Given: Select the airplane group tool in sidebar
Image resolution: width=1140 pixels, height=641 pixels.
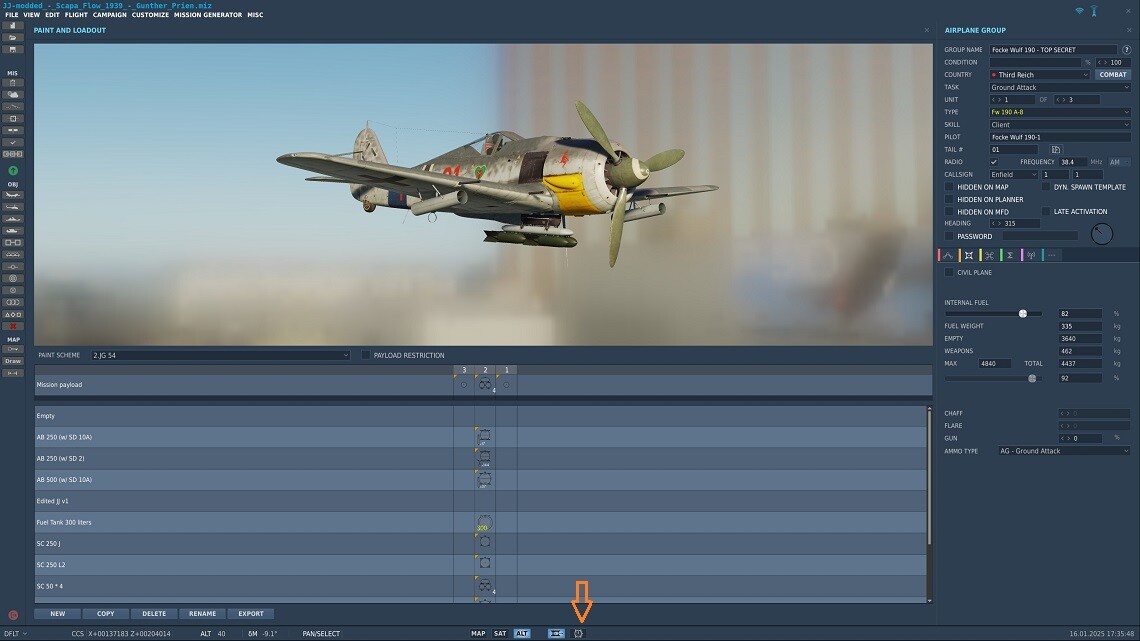Looking at the screenshot, I should pyautogui.click(x=13, y=195).
